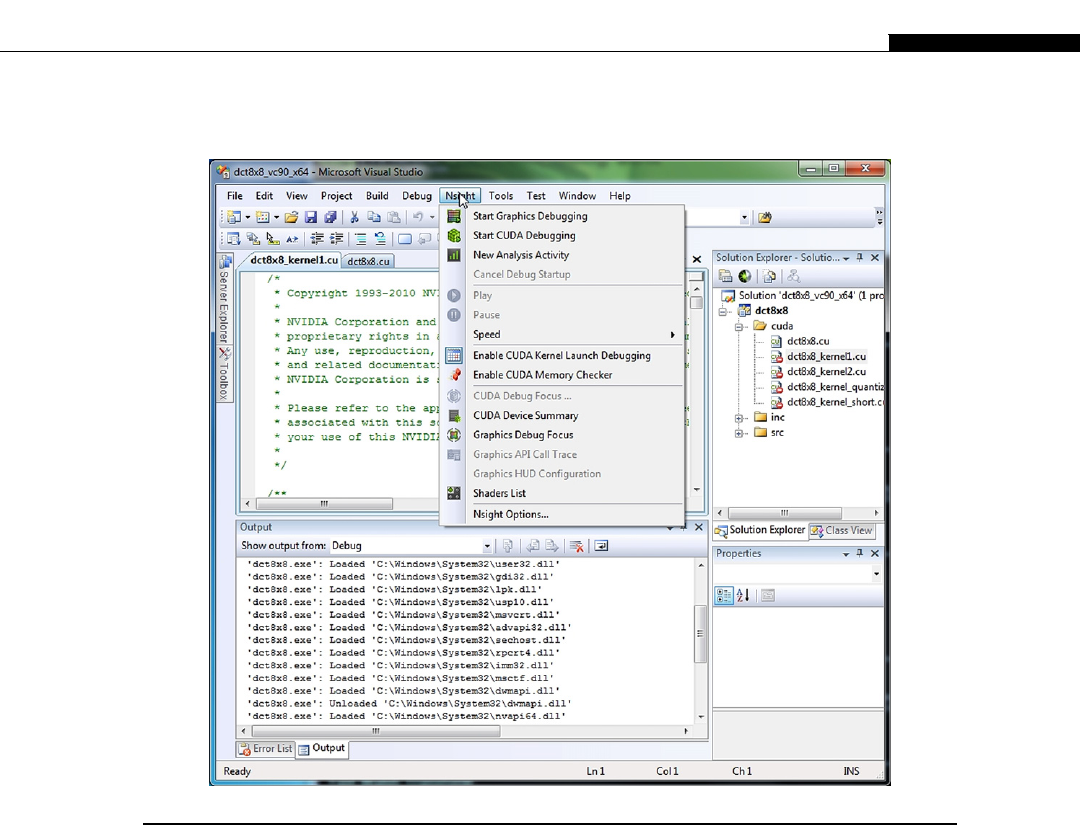
Task: Select Graphics Debug Focus menu entry
Action: click(563, 435)
